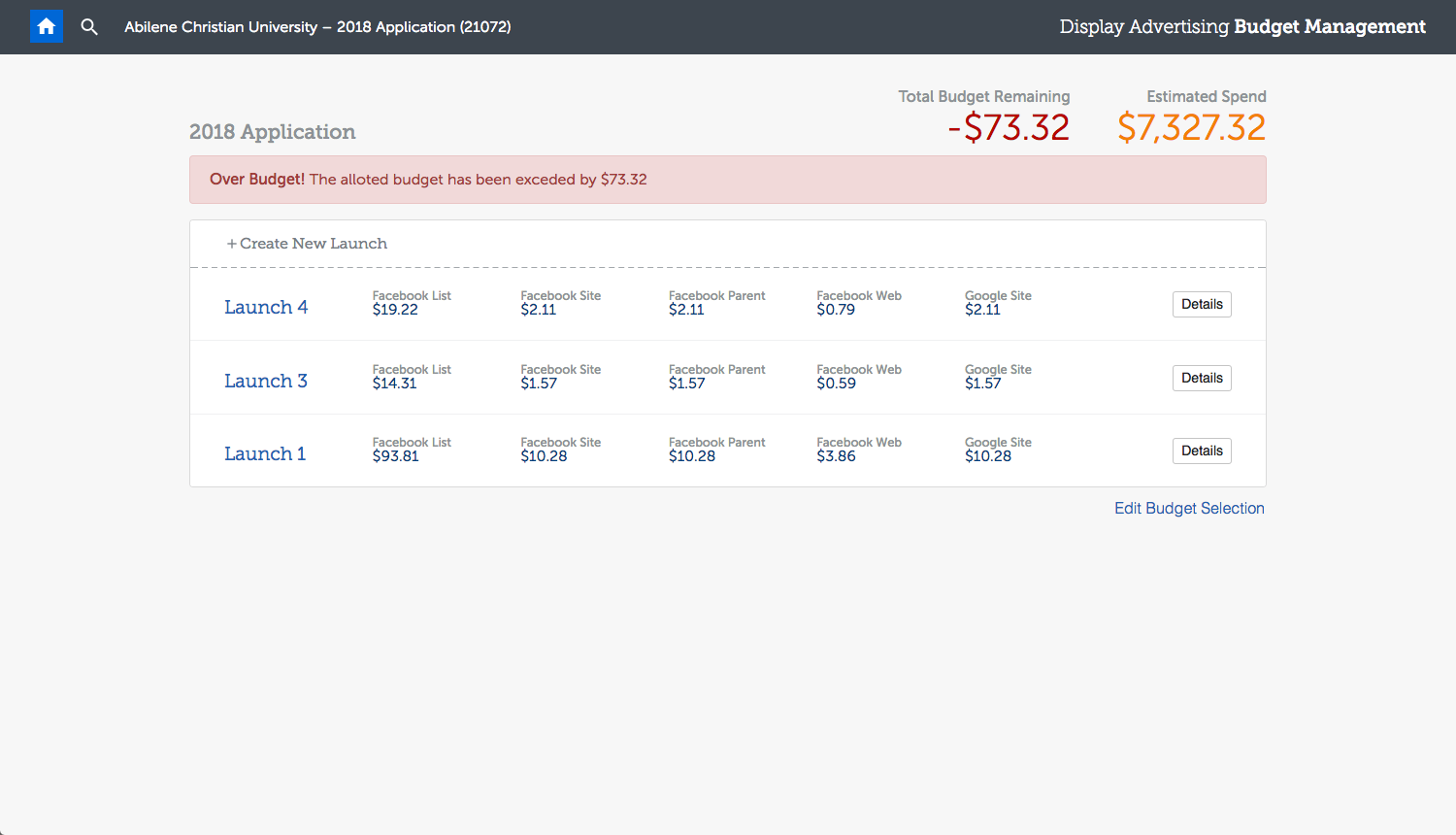1456x835 pixels.
Task: Click the Over Budget alert banner
Action: 727,180
